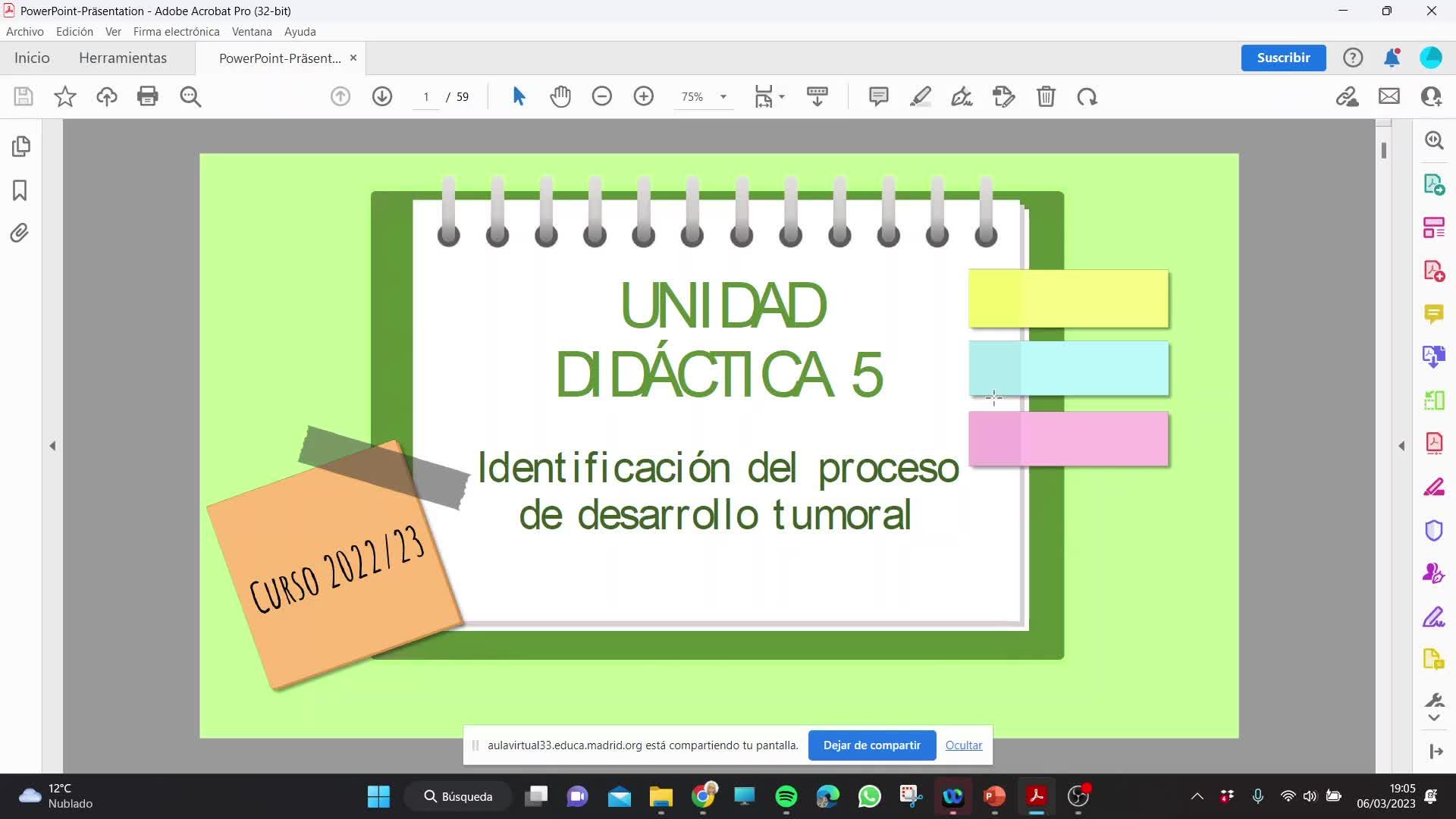Activate the Selection arrow tool

coord(519,96)
